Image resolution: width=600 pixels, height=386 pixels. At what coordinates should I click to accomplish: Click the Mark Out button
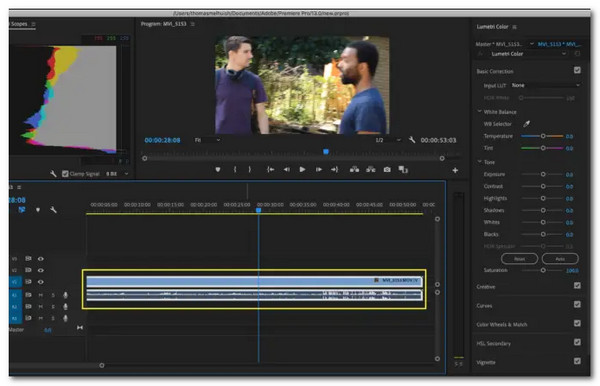pyautogui.click(x=249, y=169)
